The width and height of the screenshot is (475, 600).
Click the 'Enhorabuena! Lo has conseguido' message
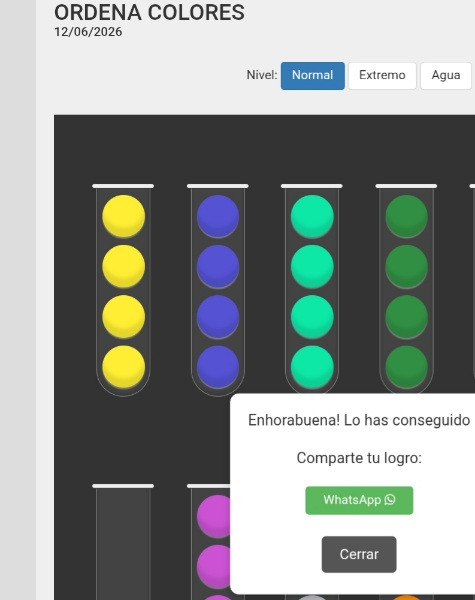pyautogui.click(x=359, y=420)
